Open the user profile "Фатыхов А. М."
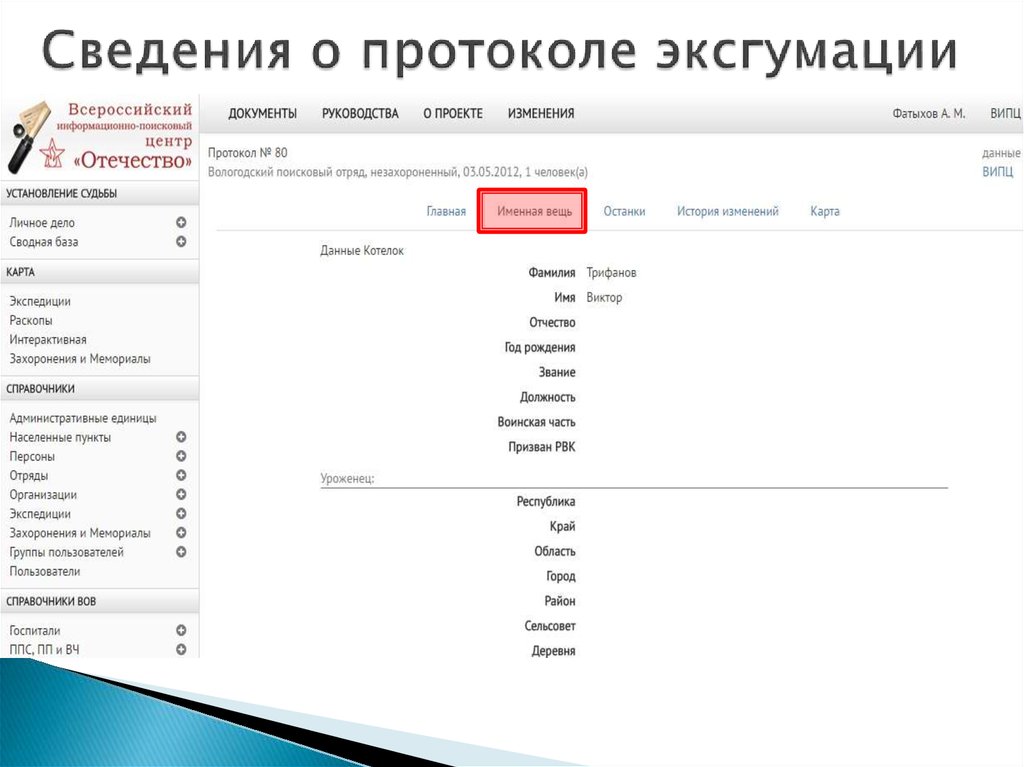The height and width of the screenshot is (767, 1024). pos(930,113)
